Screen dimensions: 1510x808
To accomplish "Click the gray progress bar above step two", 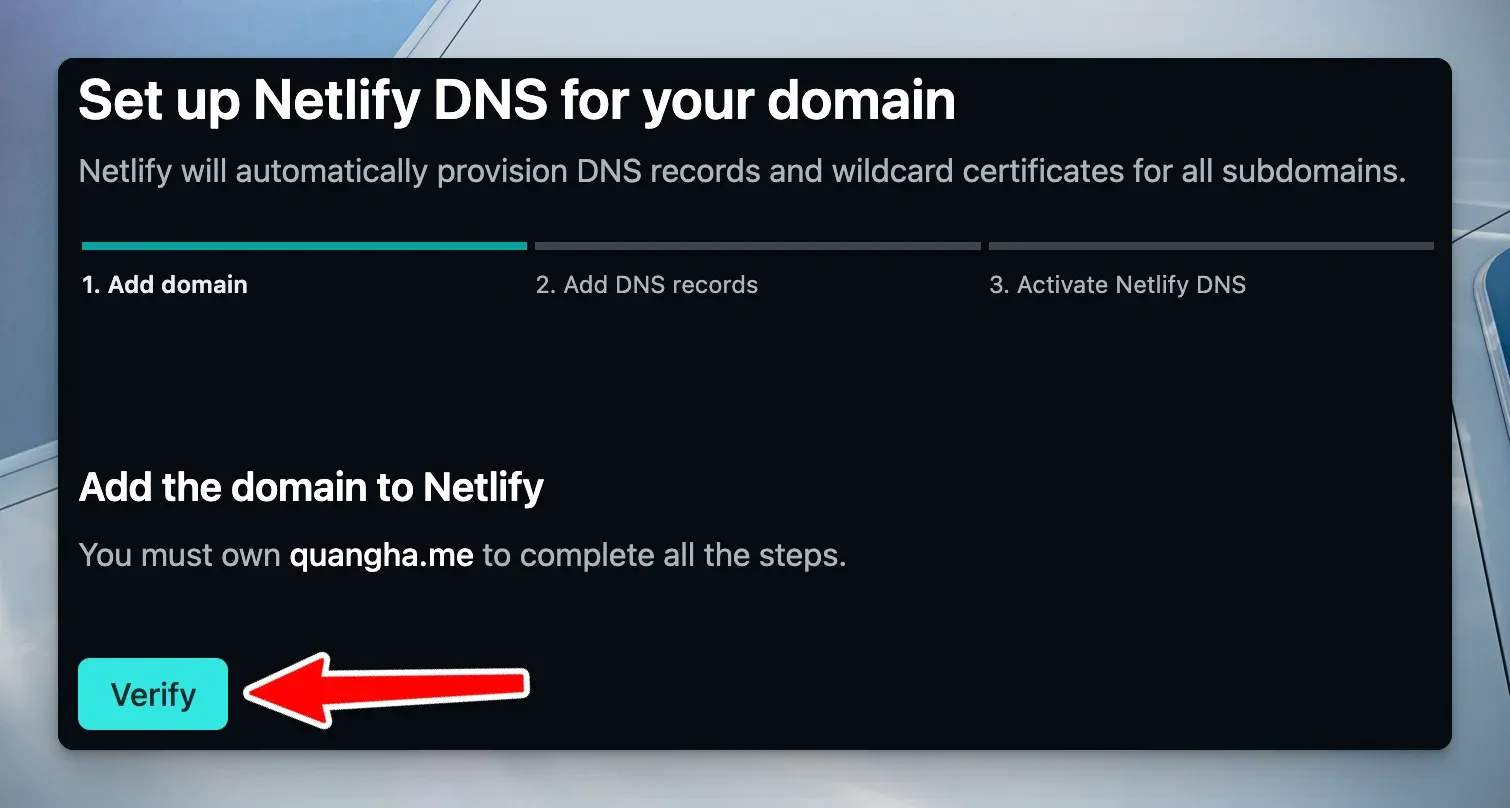I will tap(757, 245).
